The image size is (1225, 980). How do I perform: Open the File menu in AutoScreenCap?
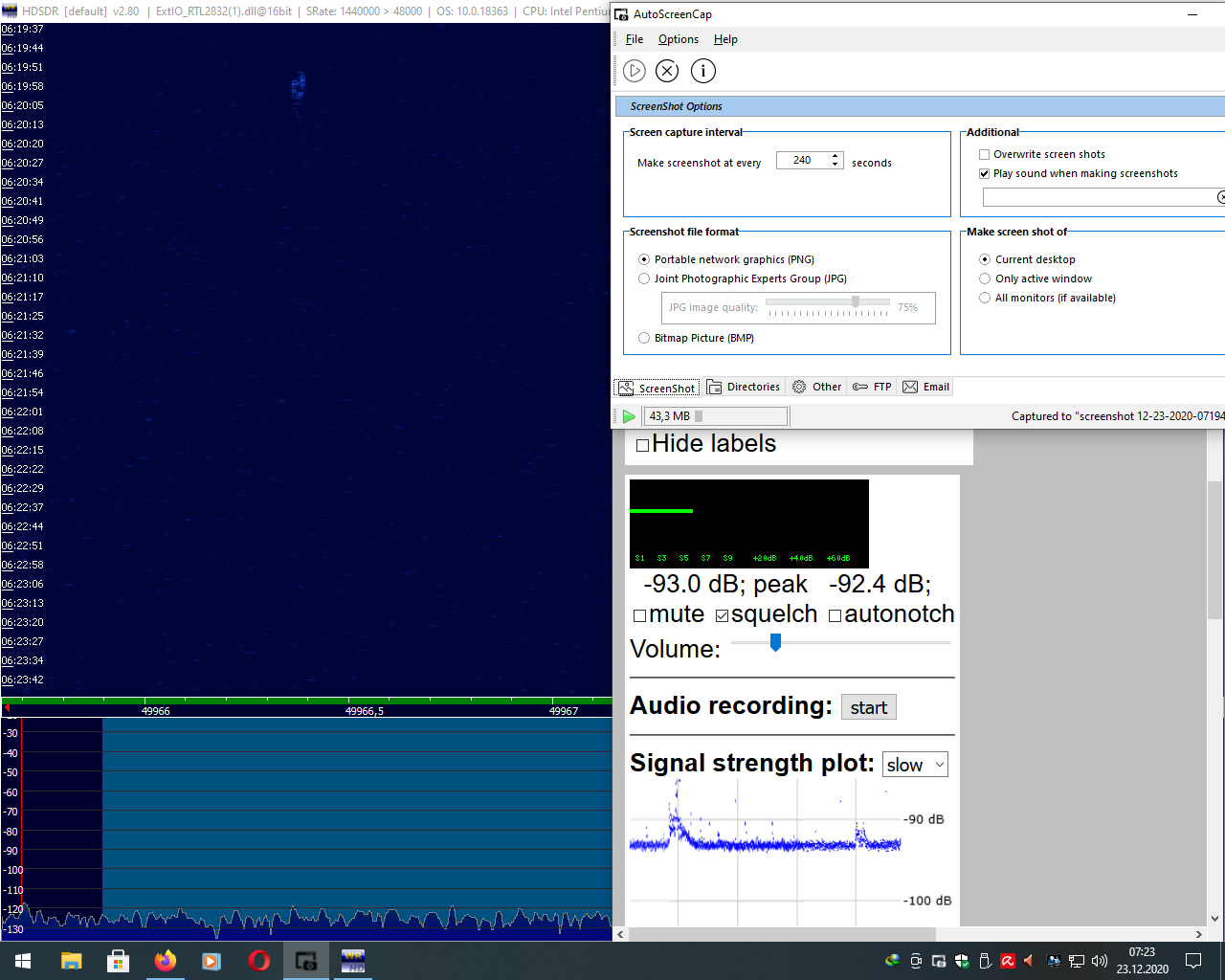[635, 39]
